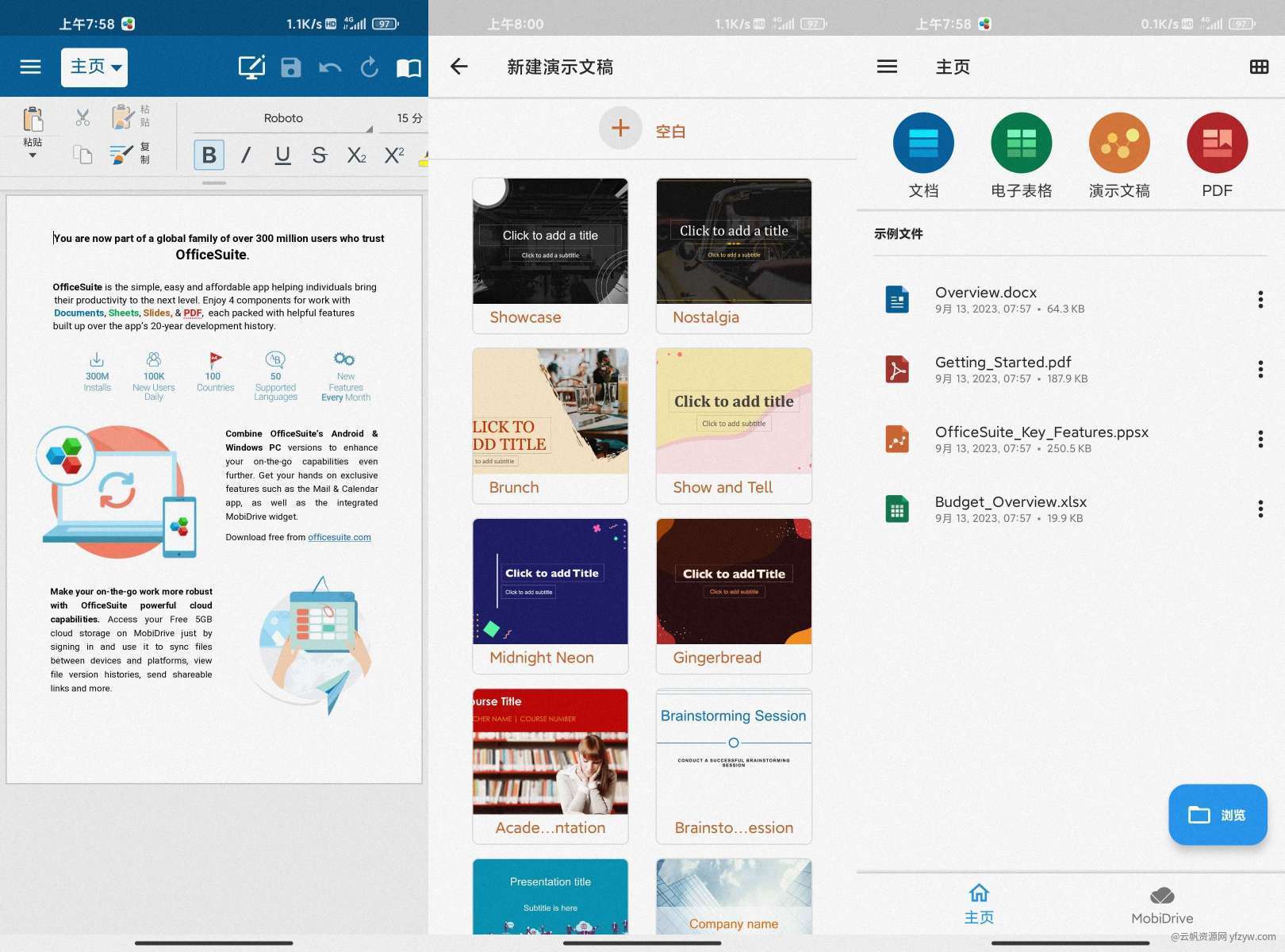
Task: Open the hamburger menu in document editor
Action: 30,67
